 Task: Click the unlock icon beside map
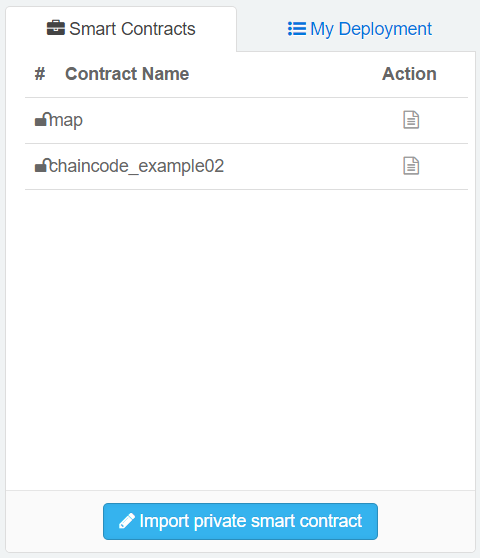pyautogui.click(x=41, y=119)
